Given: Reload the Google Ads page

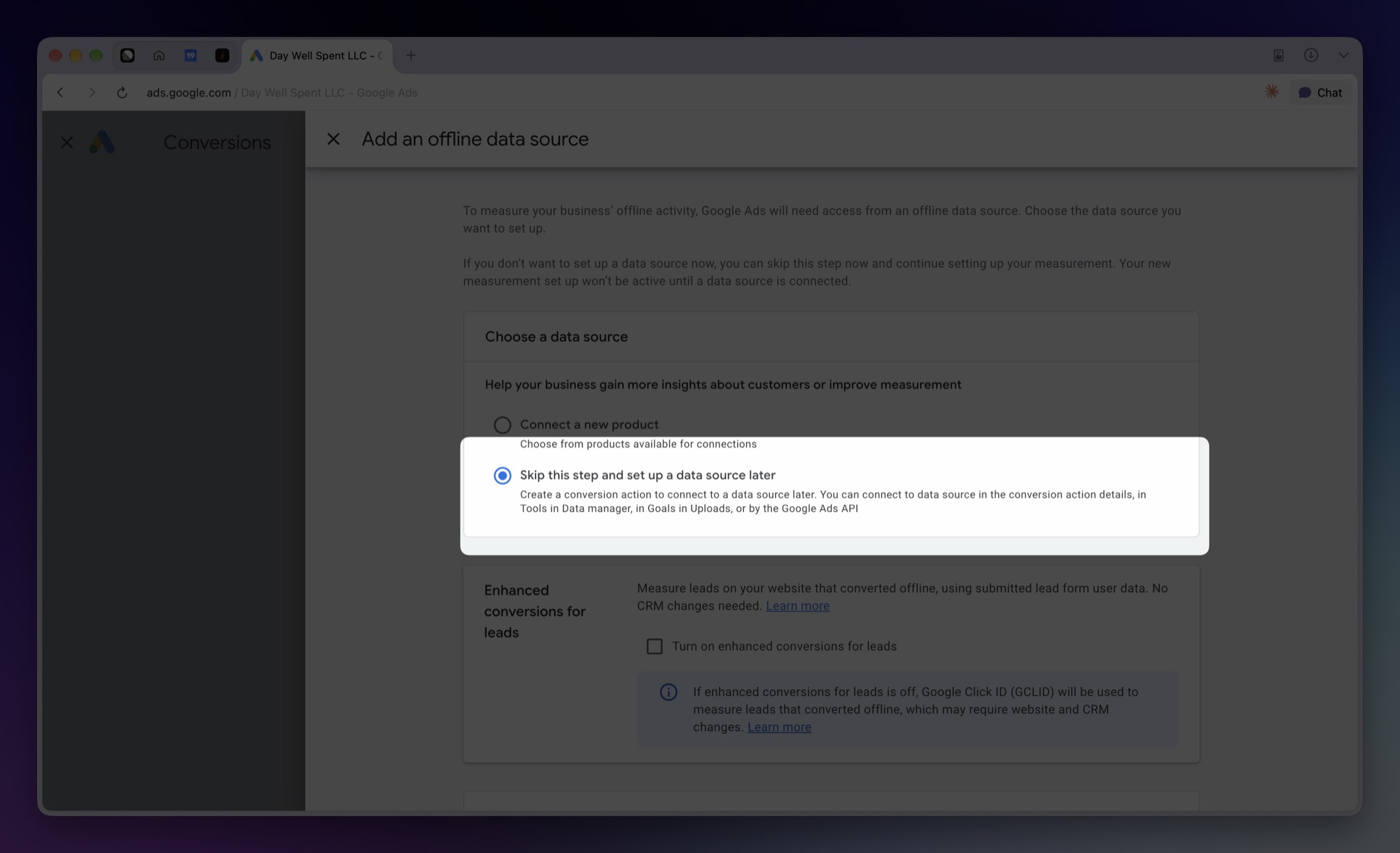Looking at the screenshot, I should pyautogui.click(x=122, y=92).
